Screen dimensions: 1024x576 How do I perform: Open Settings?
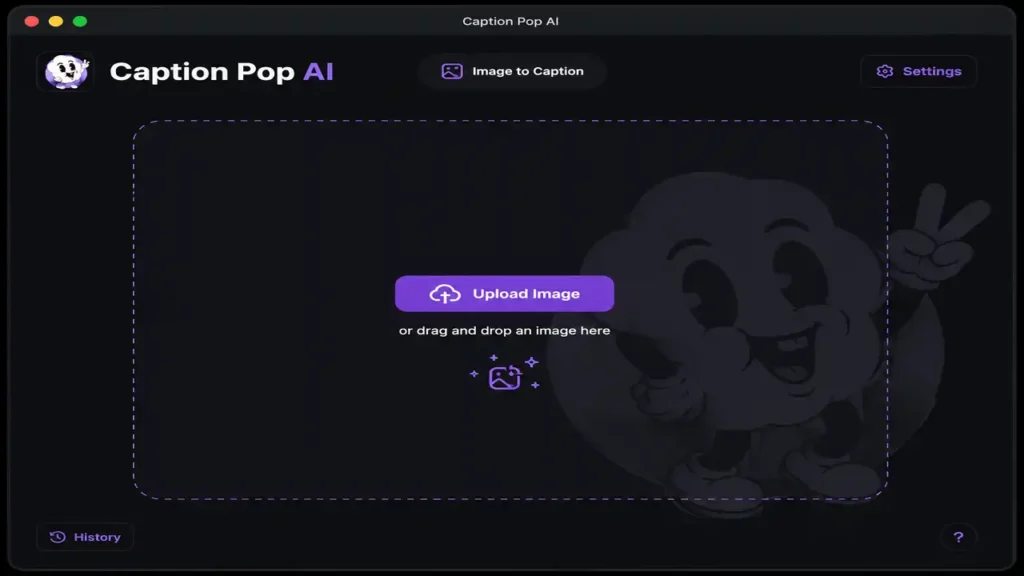point(919,71)
